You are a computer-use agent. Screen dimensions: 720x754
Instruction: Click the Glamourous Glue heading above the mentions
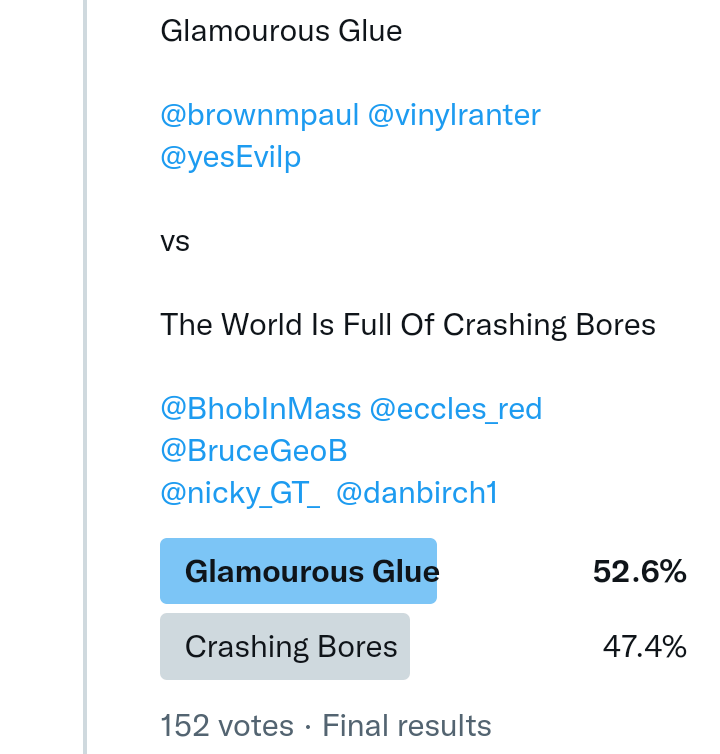point(281,31)
